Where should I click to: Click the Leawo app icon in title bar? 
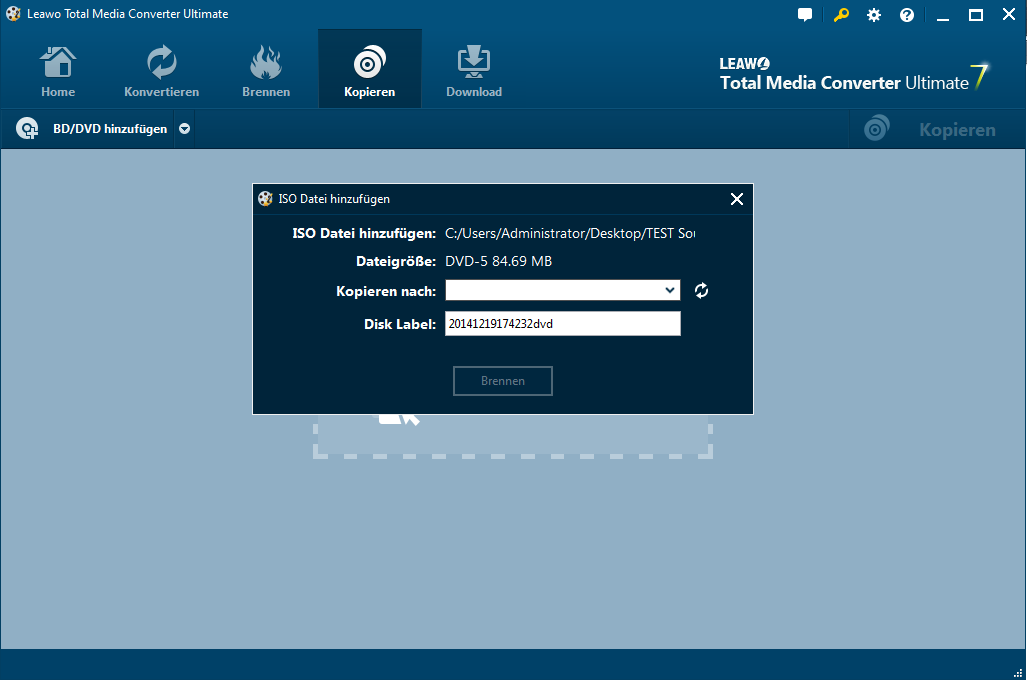click(12, 14)
